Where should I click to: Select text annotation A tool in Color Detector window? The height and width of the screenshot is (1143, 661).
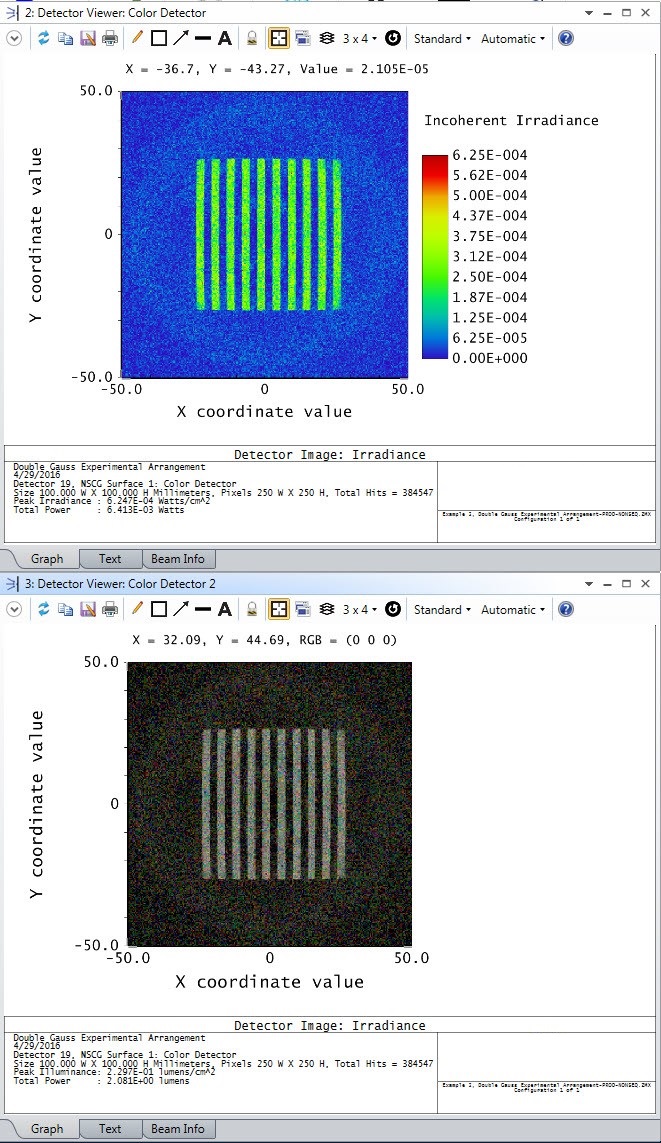[225, 39]
